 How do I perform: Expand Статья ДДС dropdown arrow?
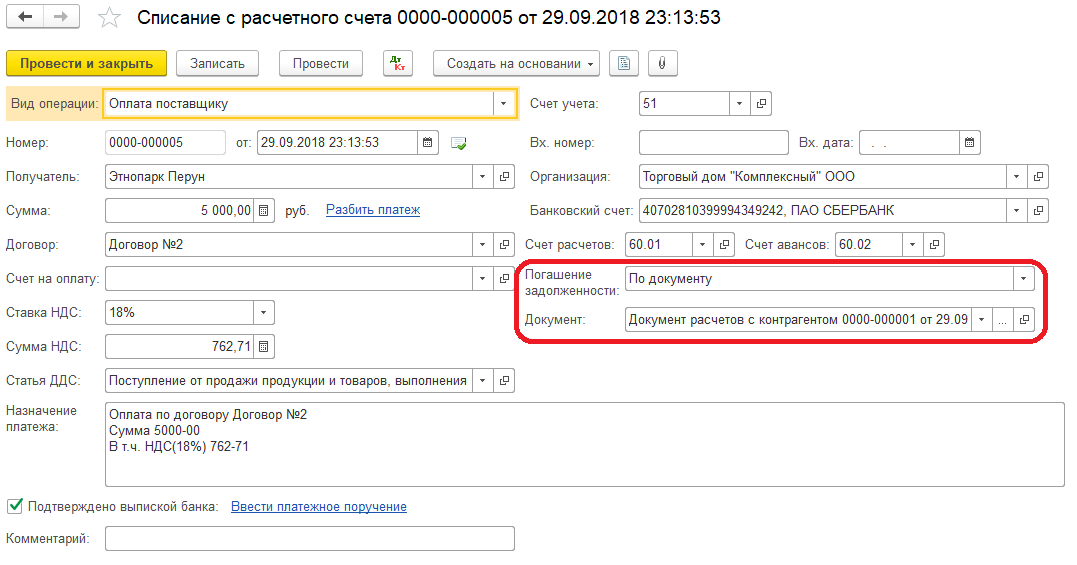pyautogui.click(x=483, y=381)
